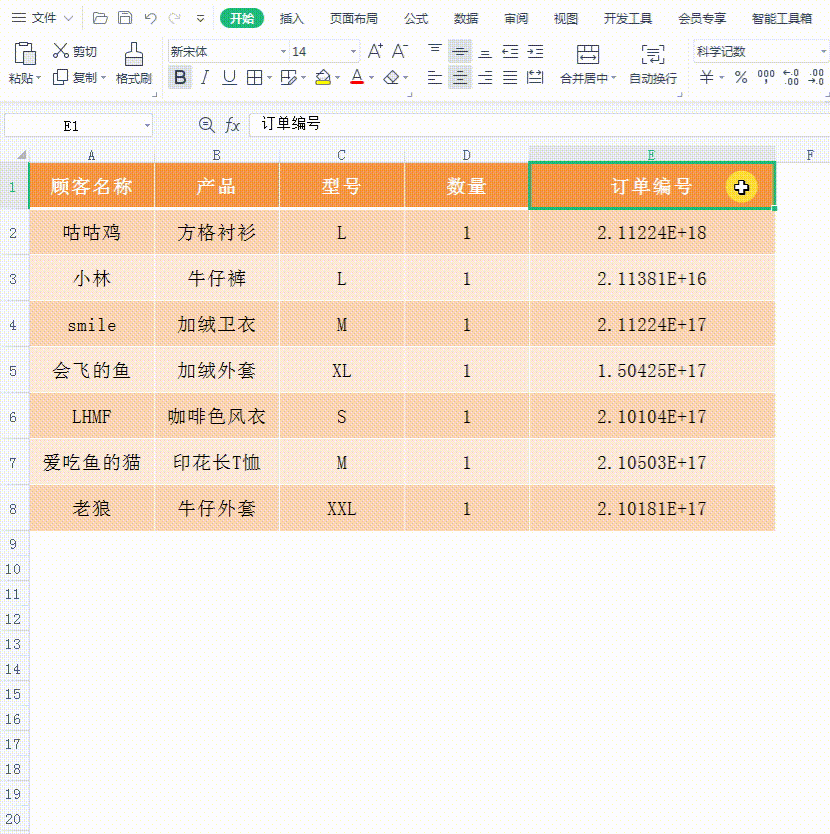Click the Percent style icon
The height and width of the screenshot is (834, 830).
pyautogui.click(x=741, y=76)
